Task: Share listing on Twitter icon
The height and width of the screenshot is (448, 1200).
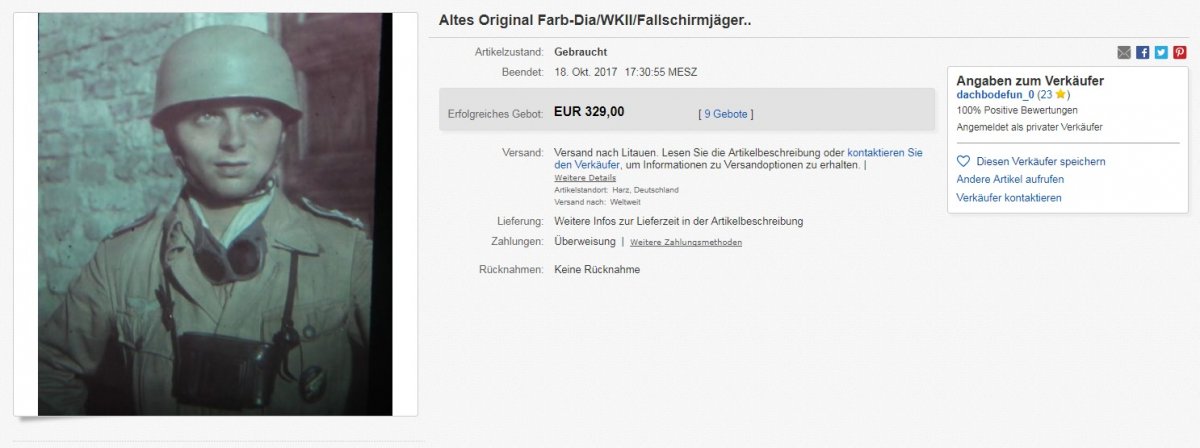Action: 1161,53
